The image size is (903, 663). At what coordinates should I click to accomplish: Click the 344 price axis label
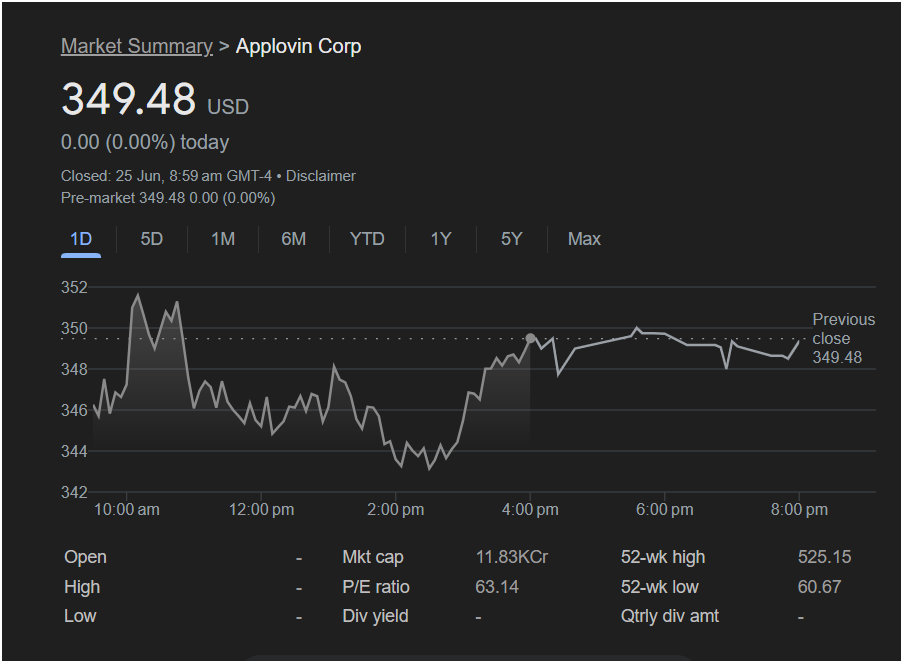(x=74, y=451)
